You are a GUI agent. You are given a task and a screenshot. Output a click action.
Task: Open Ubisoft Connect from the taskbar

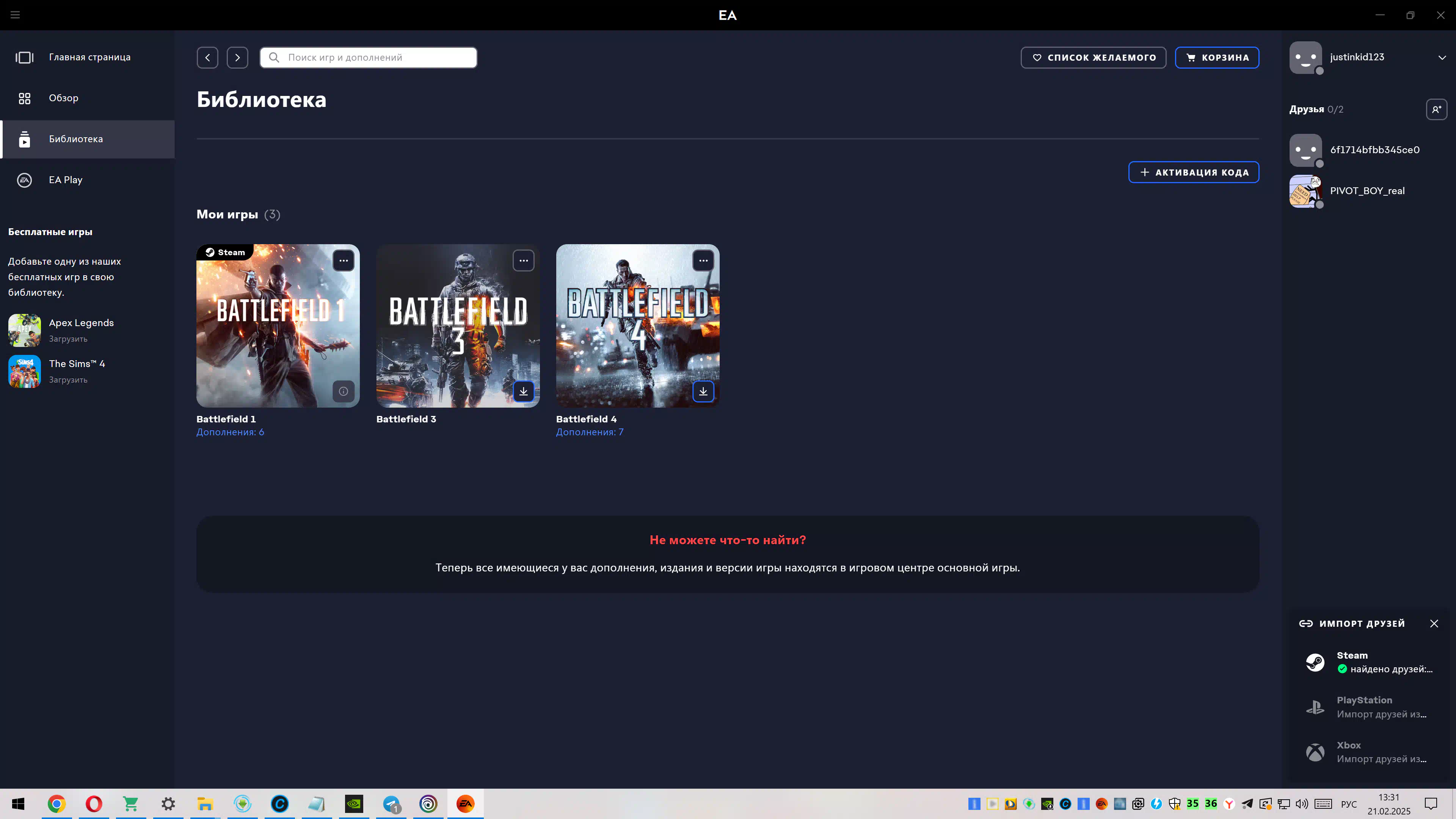(x=428, y=804)
